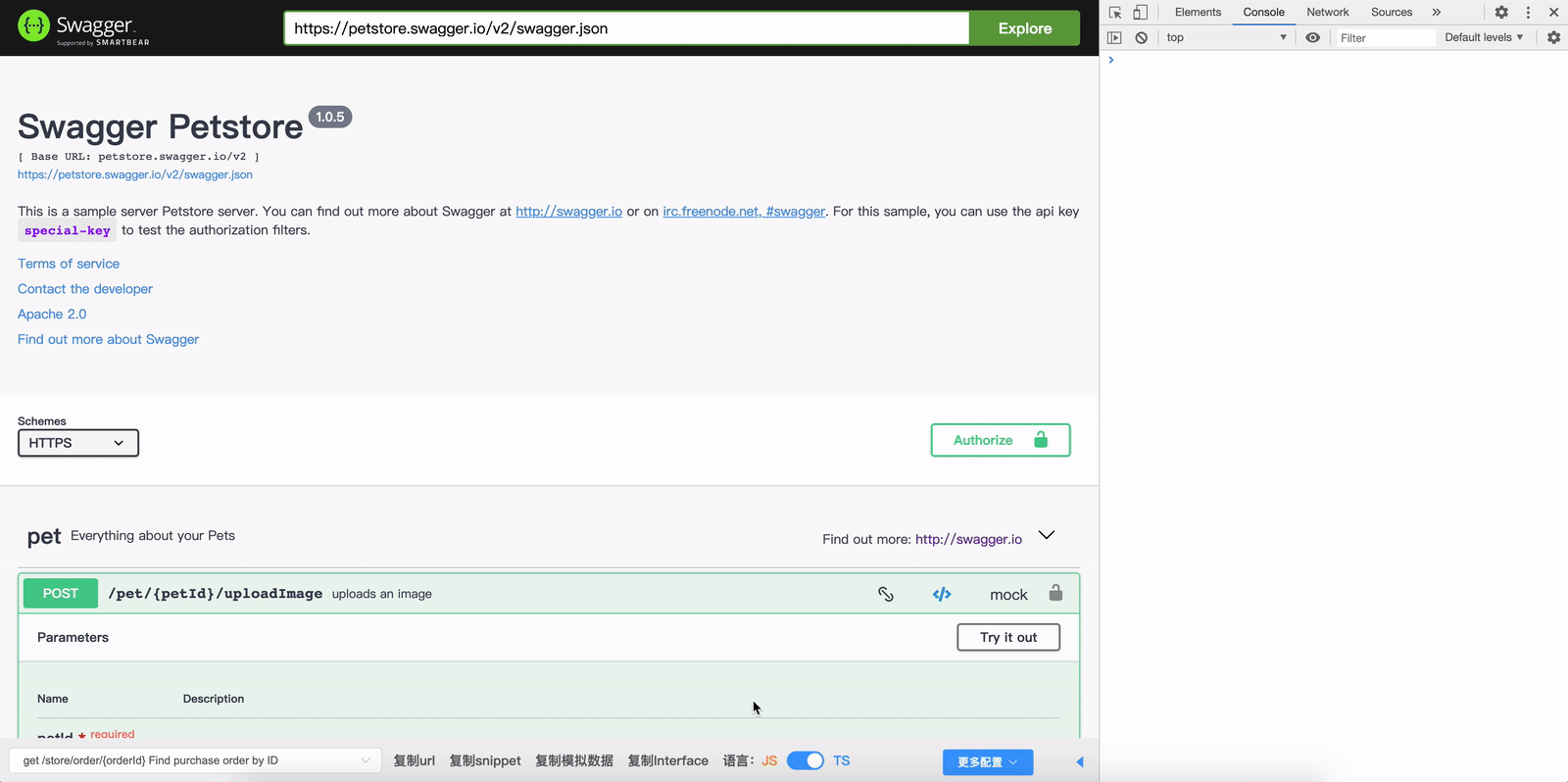Viewport: 1568px width, 782px height.
Task: Click the lock icon beside mock
Action: tap(1055, 593)
